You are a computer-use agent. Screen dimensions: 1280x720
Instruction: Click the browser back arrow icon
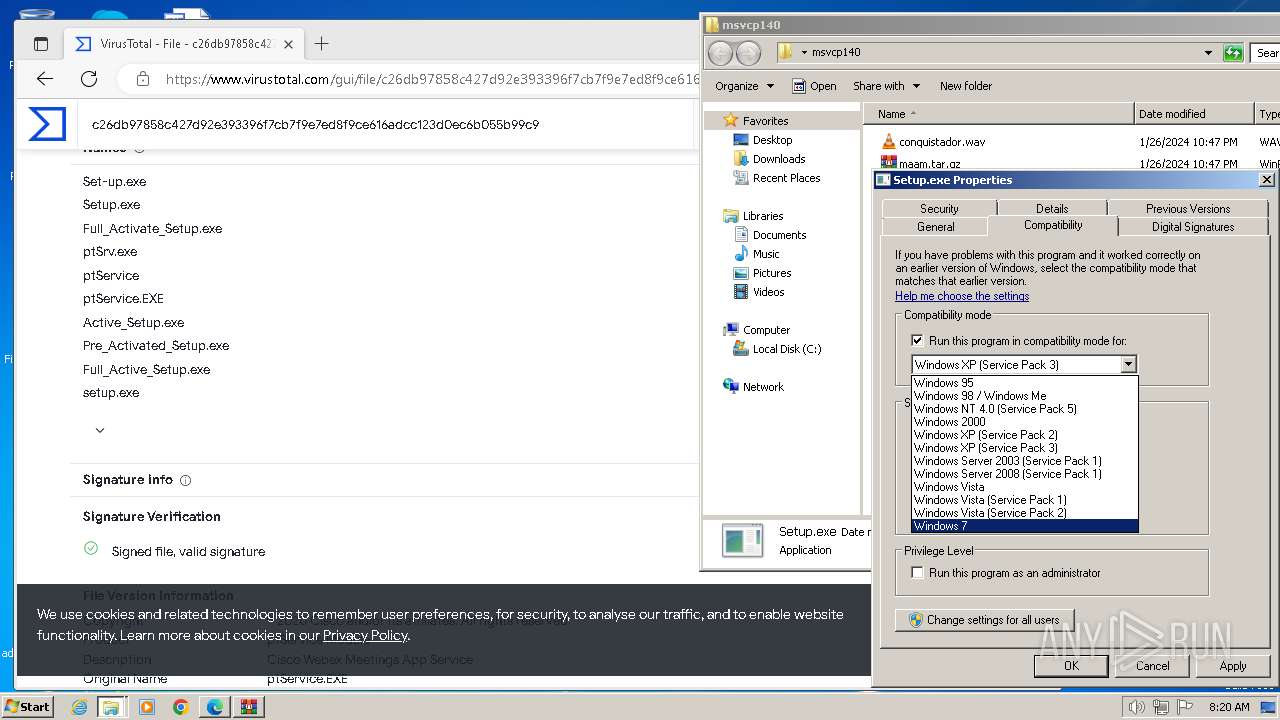pos(45,79)
